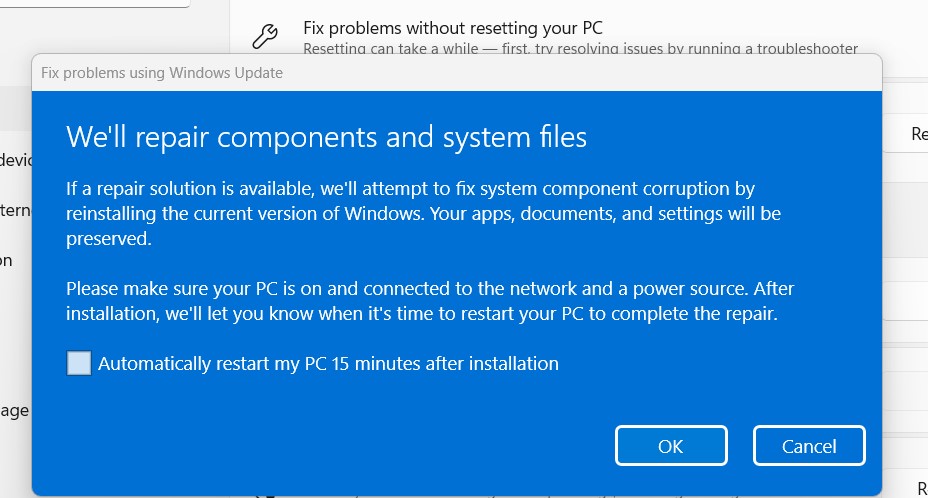Click the cut-off 'R' button at bottom right
The height and width of the screenshot is (498, 928).
921,487
